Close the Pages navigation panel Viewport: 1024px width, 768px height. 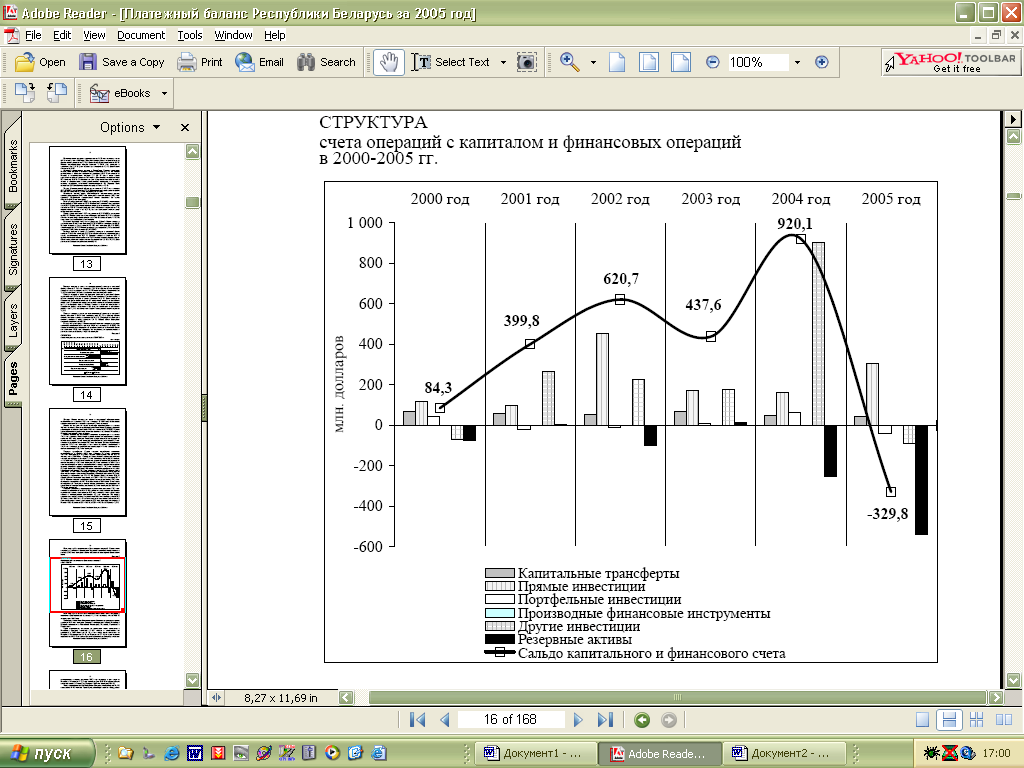click(185, 127)
